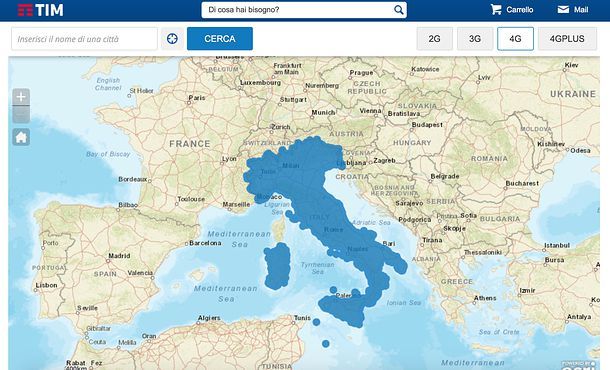Select 2G coverage
The height and width of the screenshot is (370, 610).
tap(435, 39)
